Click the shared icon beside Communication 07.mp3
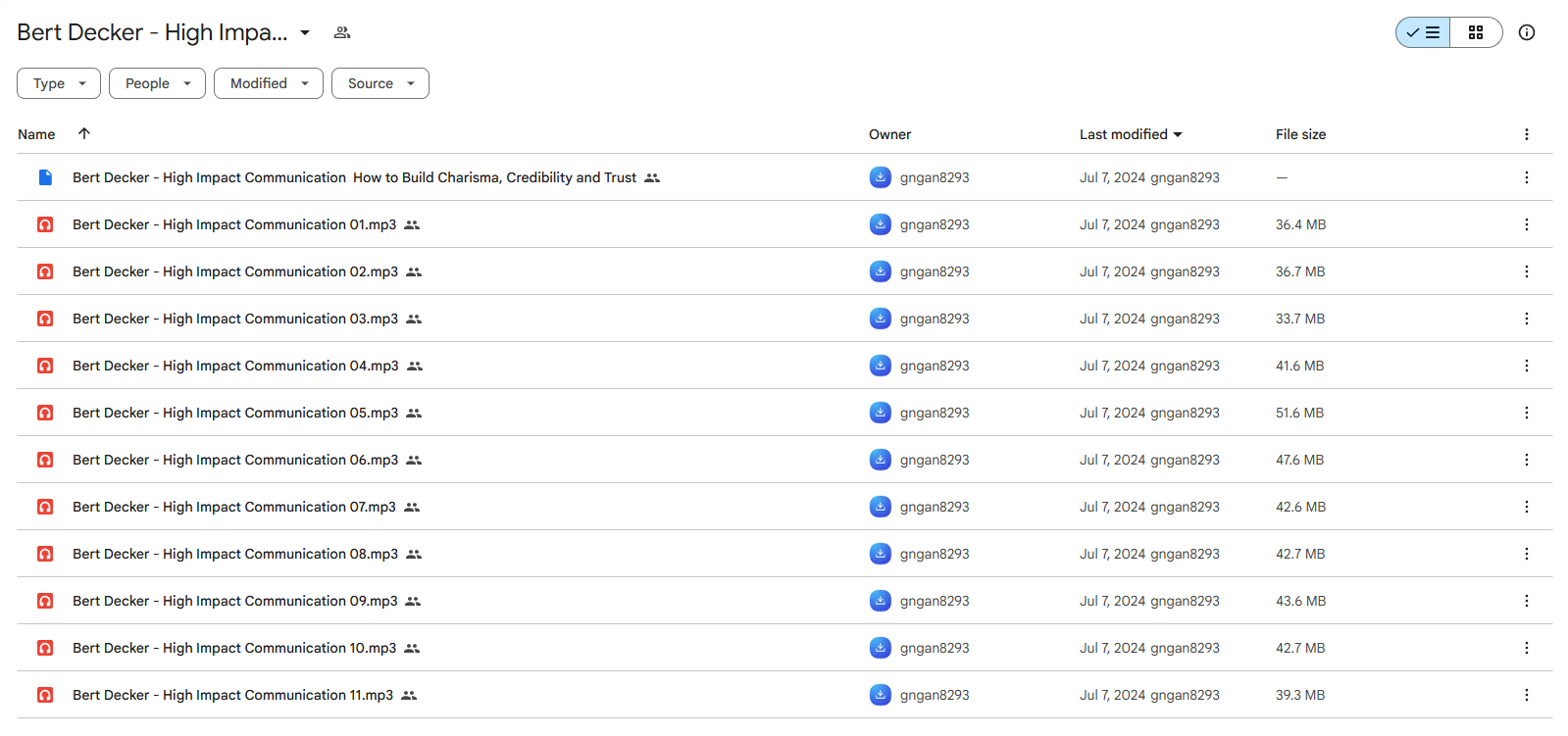Image resolution: width=1568 pixels, height=736 pixels. (x=412, y=507)
